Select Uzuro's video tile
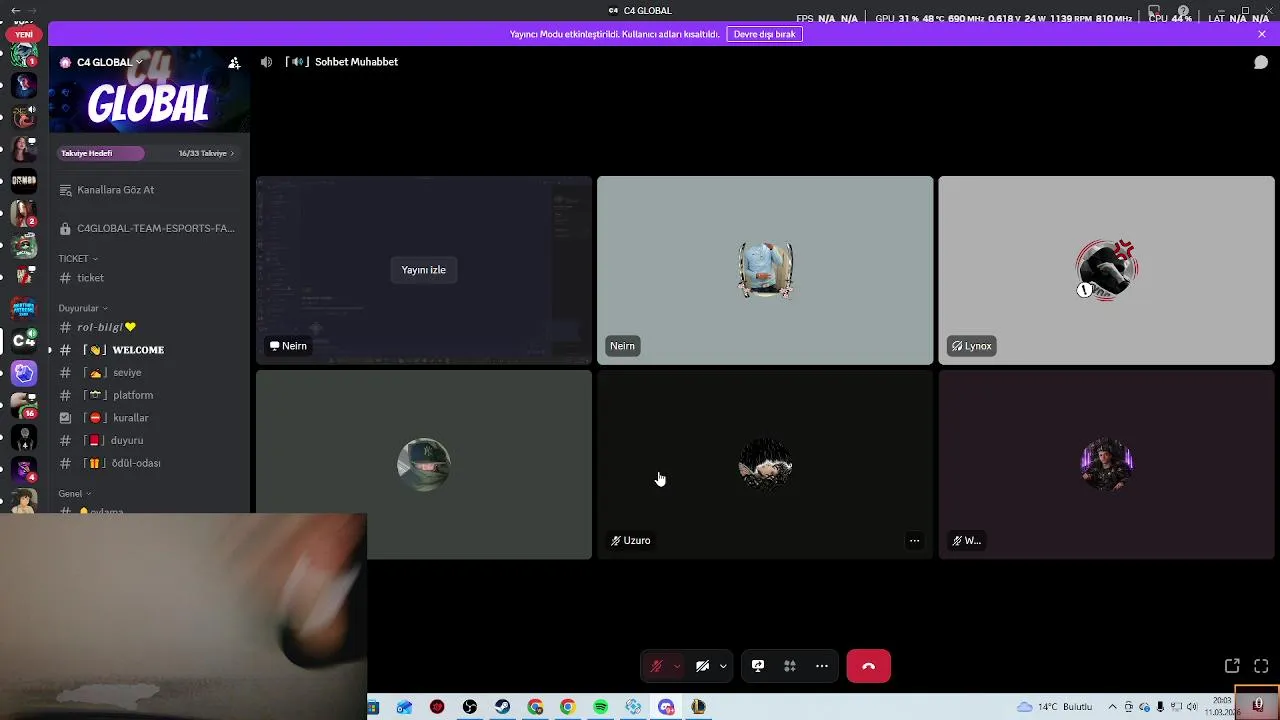The image size is (1280, 720). (765, 465)
